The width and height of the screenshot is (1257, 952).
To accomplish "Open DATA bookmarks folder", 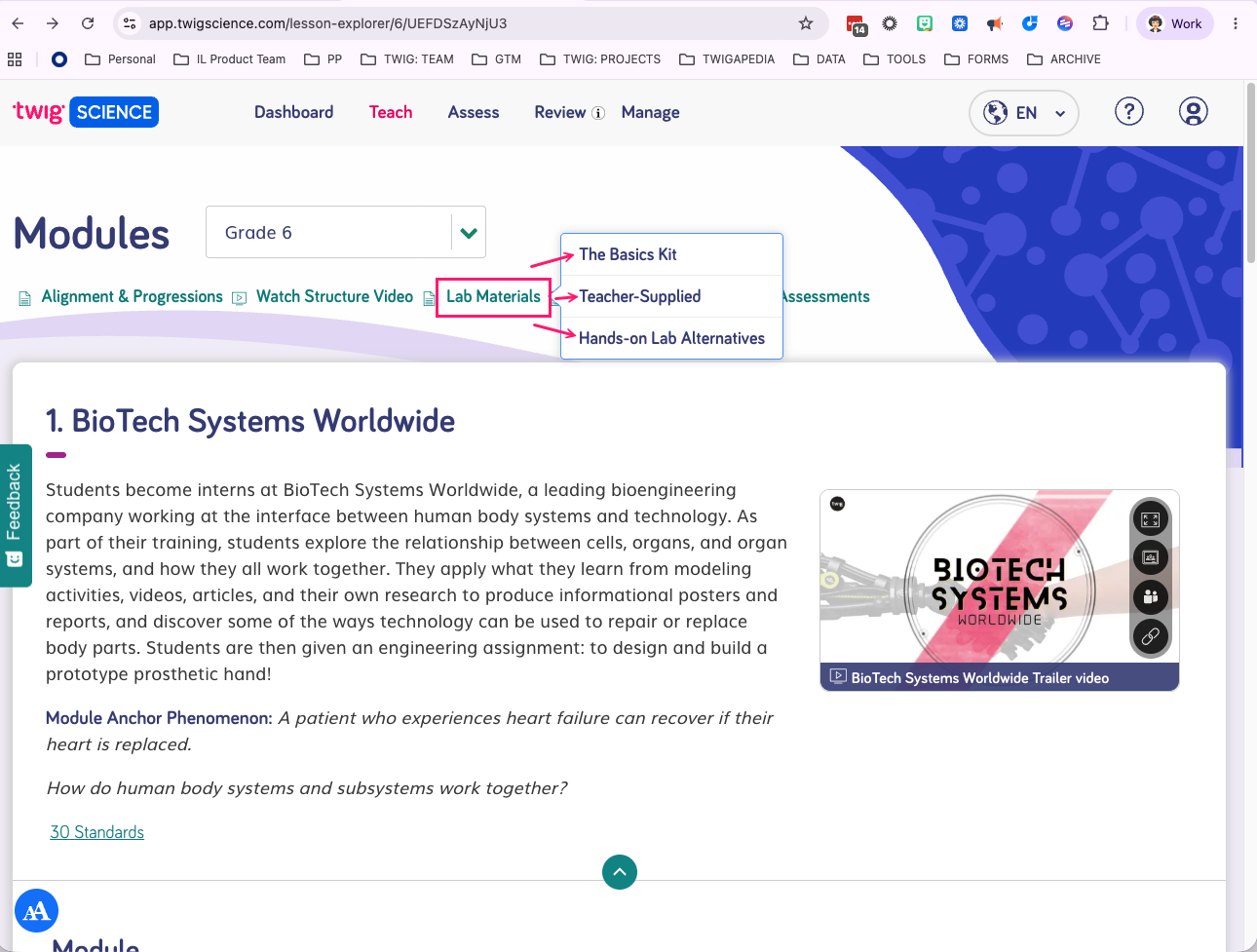I will [819, 59].
